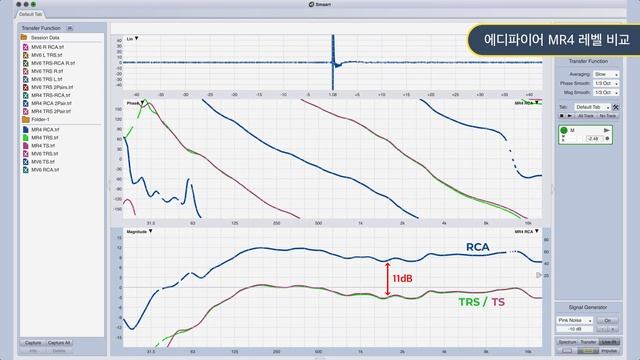The height and width of the screenshot is (360, 640).
Task: Open the Lin impulse view dropdown
Action: point(133,39)
